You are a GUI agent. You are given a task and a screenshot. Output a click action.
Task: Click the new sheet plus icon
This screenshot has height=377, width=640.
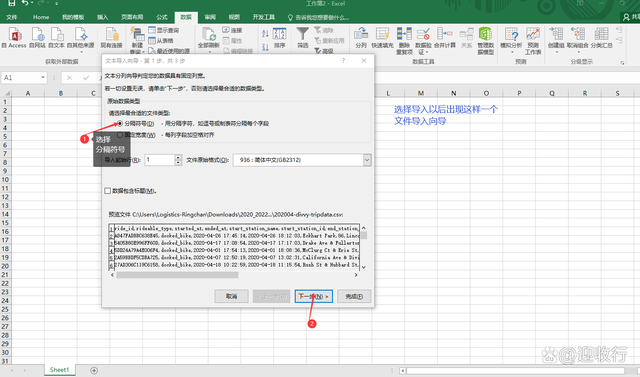tap(94, 370)
